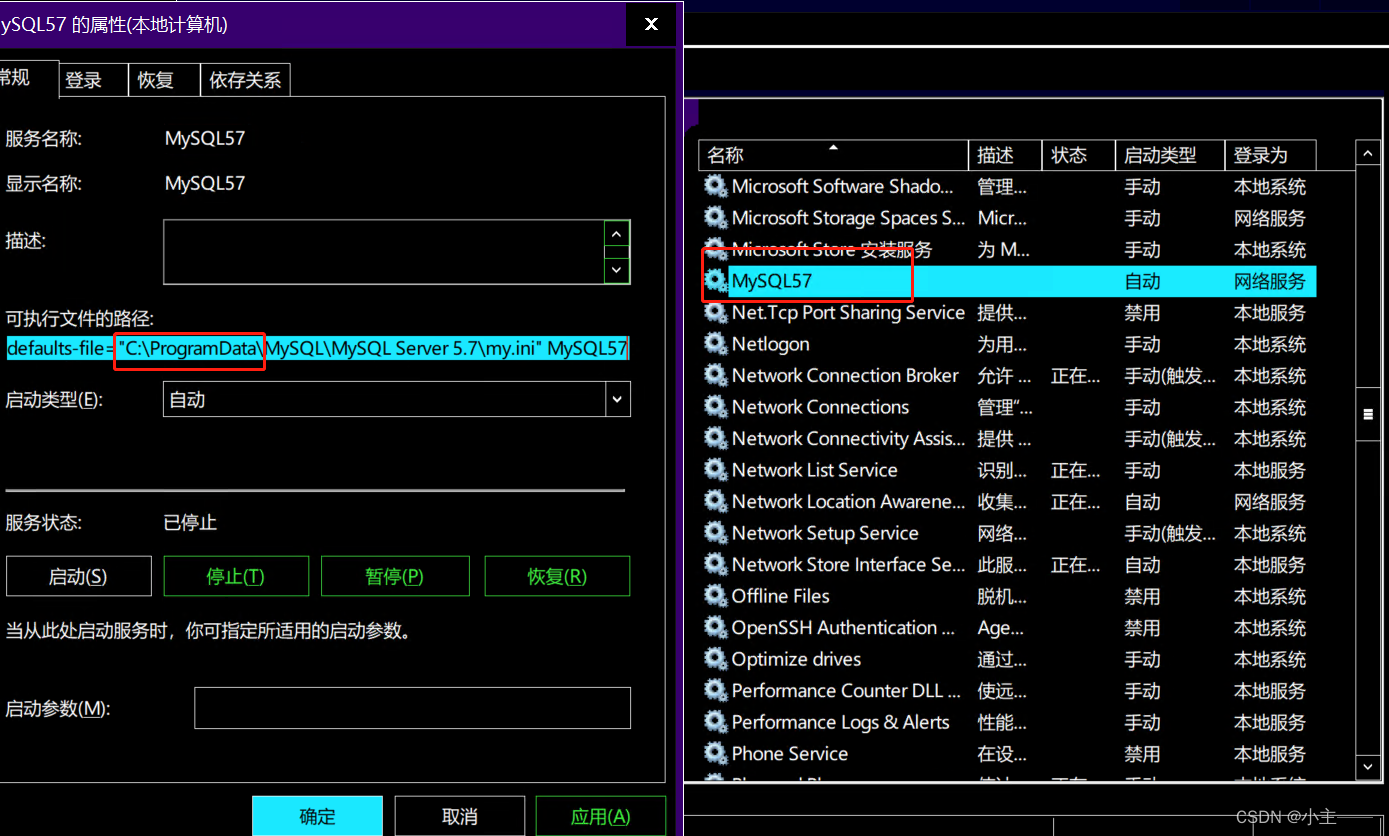This screenshot has width=1389, height=836.
Task: Select the Optimize drives service name
Action: [796, 659]
